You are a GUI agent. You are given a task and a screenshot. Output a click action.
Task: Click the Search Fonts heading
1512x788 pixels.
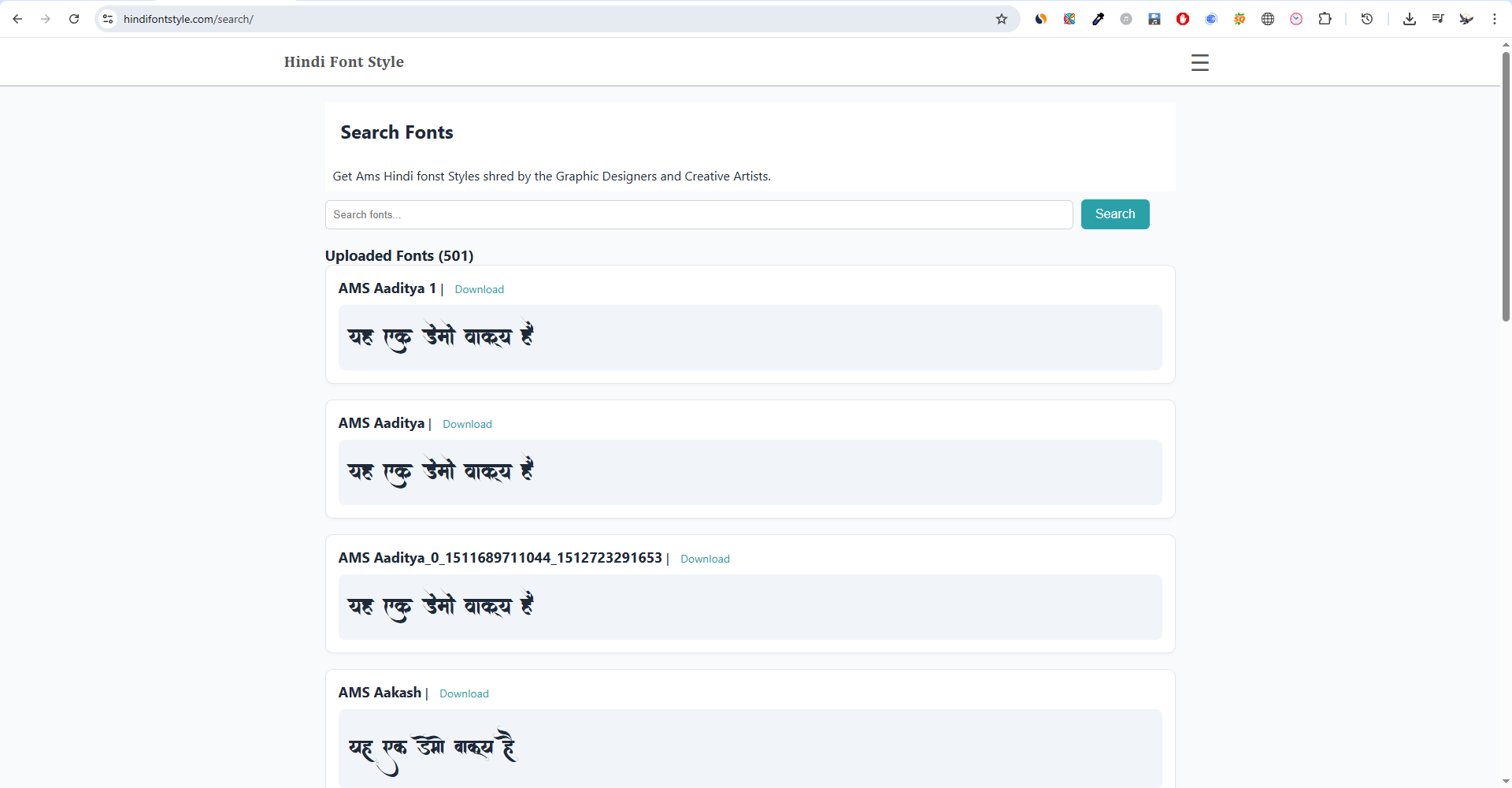(x=397, y=132)
